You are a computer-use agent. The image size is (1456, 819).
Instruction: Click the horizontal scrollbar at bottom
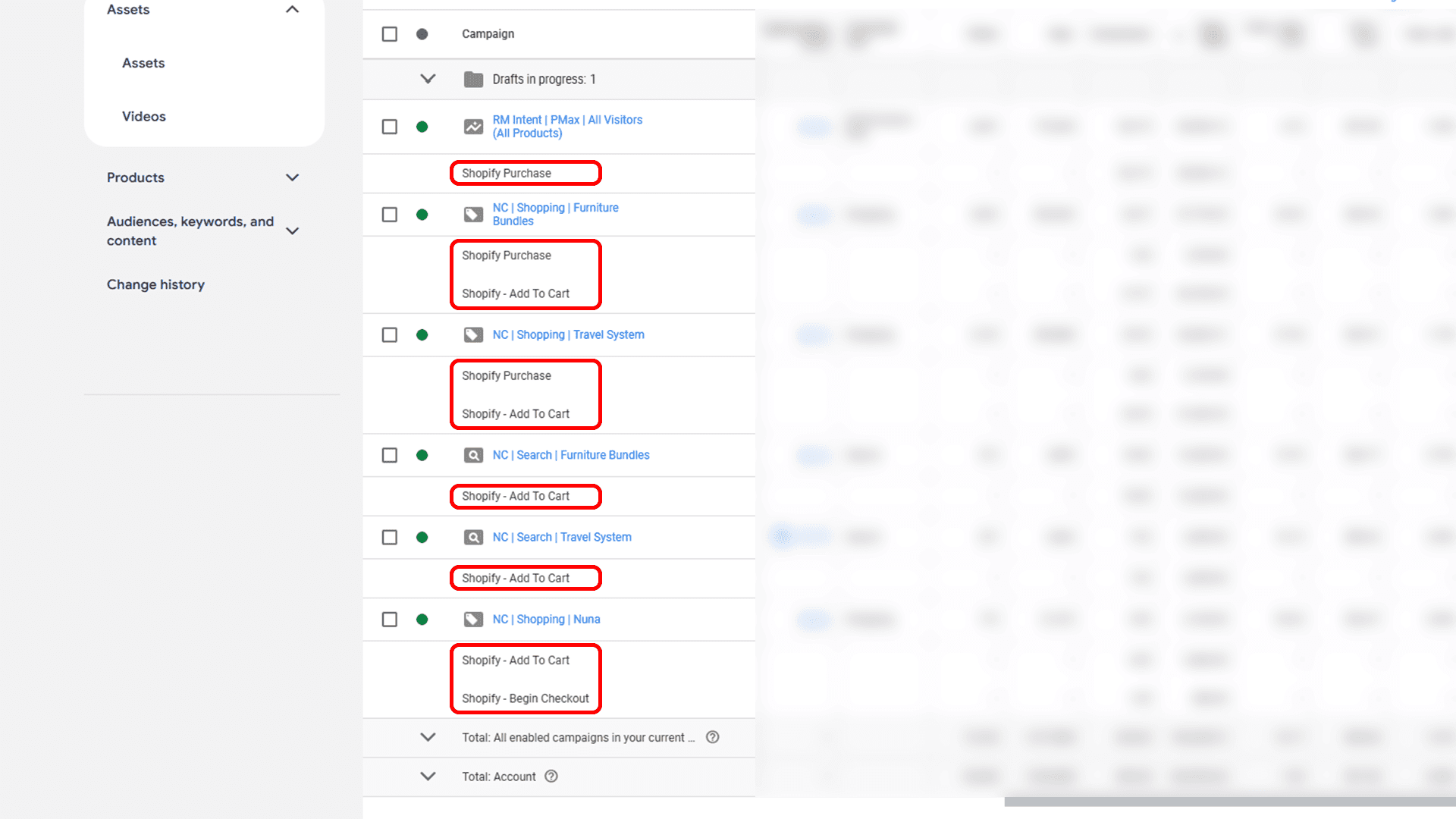tap(1228, 802)
